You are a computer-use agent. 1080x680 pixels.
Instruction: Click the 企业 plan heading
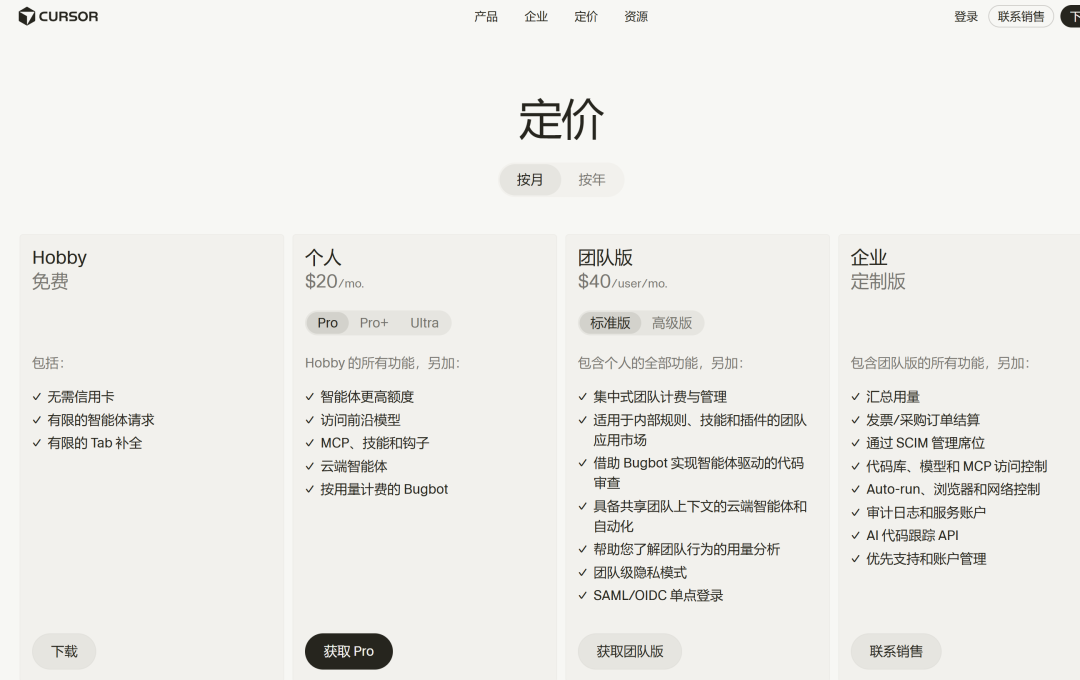pos(869,258)
